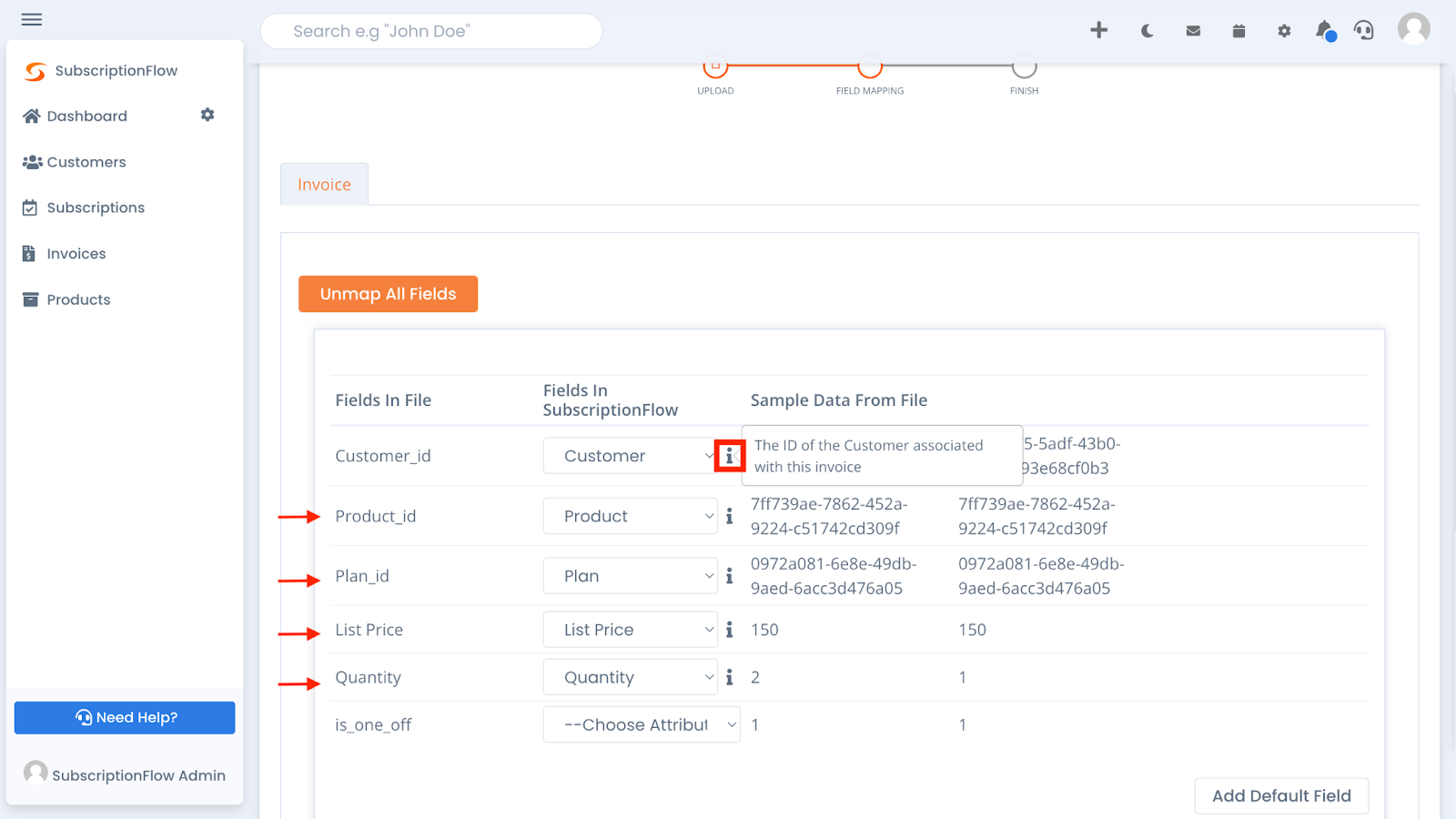Click the Quantity field name in file column
Screen dimensions: 1456x819
click(368, 677)
